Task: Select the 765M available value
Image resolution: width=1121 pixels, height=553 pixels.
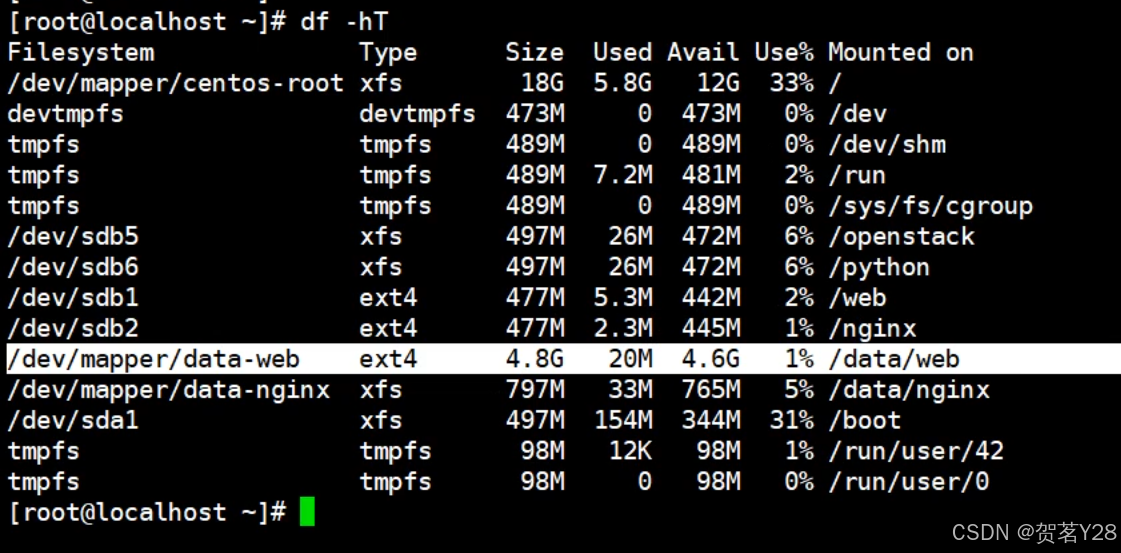Action: point(711,390)
